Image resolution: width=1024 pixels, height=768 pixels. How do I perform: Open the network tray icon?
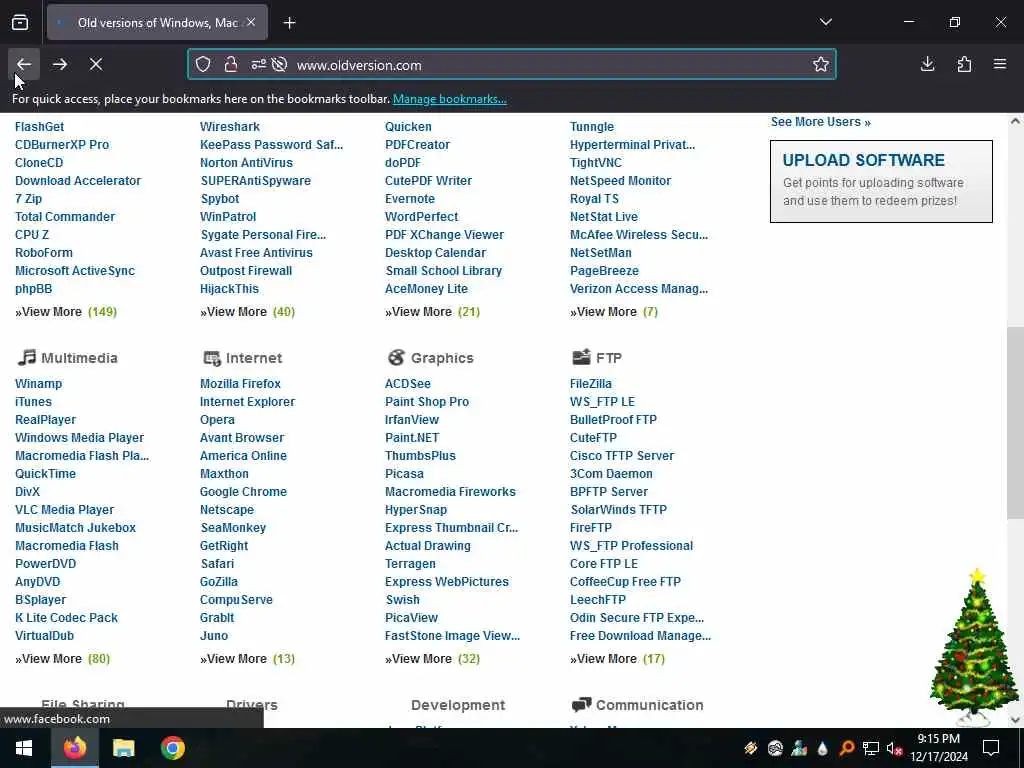point(871,748)
